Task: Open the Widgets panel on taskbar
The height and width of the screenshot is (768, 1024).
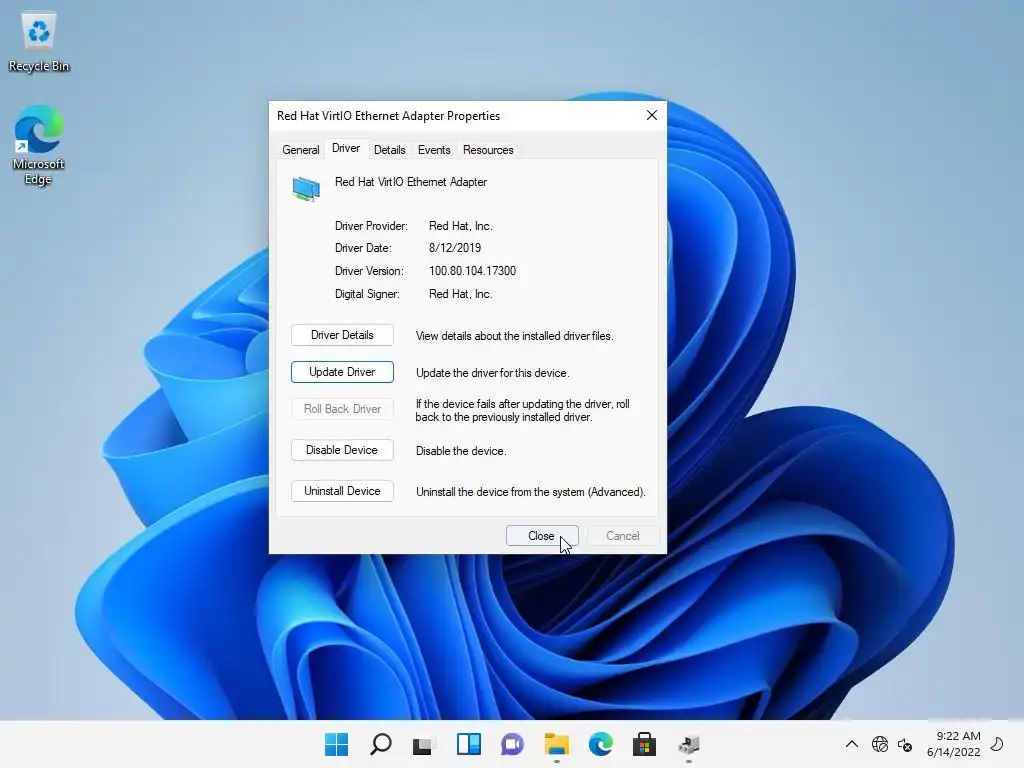Action: coord(468,744)
